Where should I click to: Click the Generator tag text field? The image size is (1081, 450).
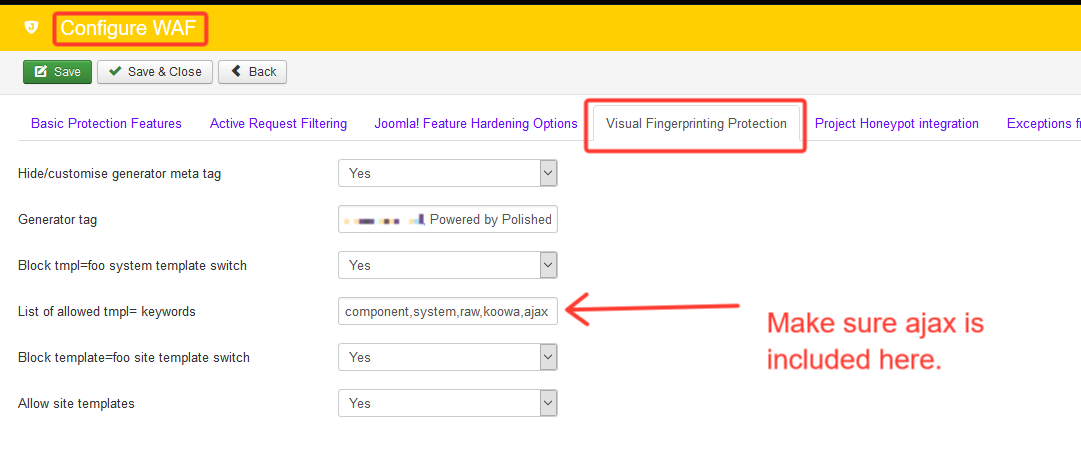pyautogui.click(x=447, y=219)
